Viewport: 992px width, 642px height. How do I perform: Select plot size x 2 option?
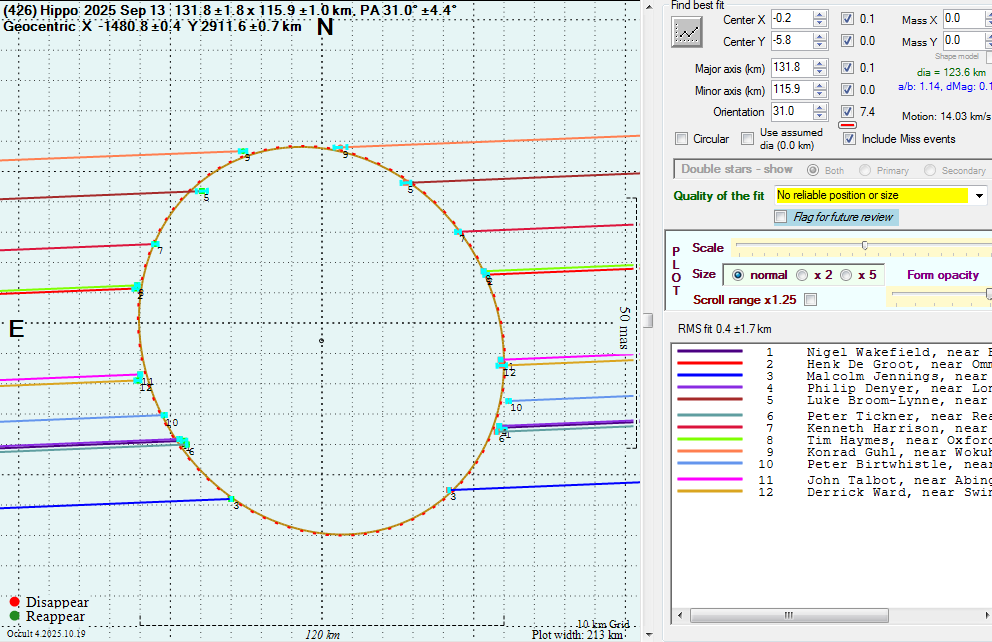coord(801,275)
